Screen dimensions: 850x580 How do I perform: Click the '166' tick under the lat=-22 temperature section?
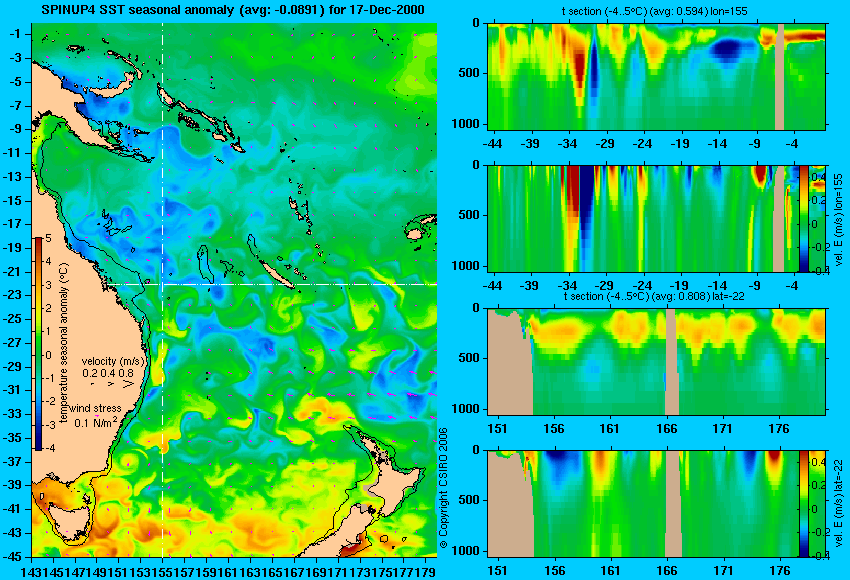(x=667, y=429)
